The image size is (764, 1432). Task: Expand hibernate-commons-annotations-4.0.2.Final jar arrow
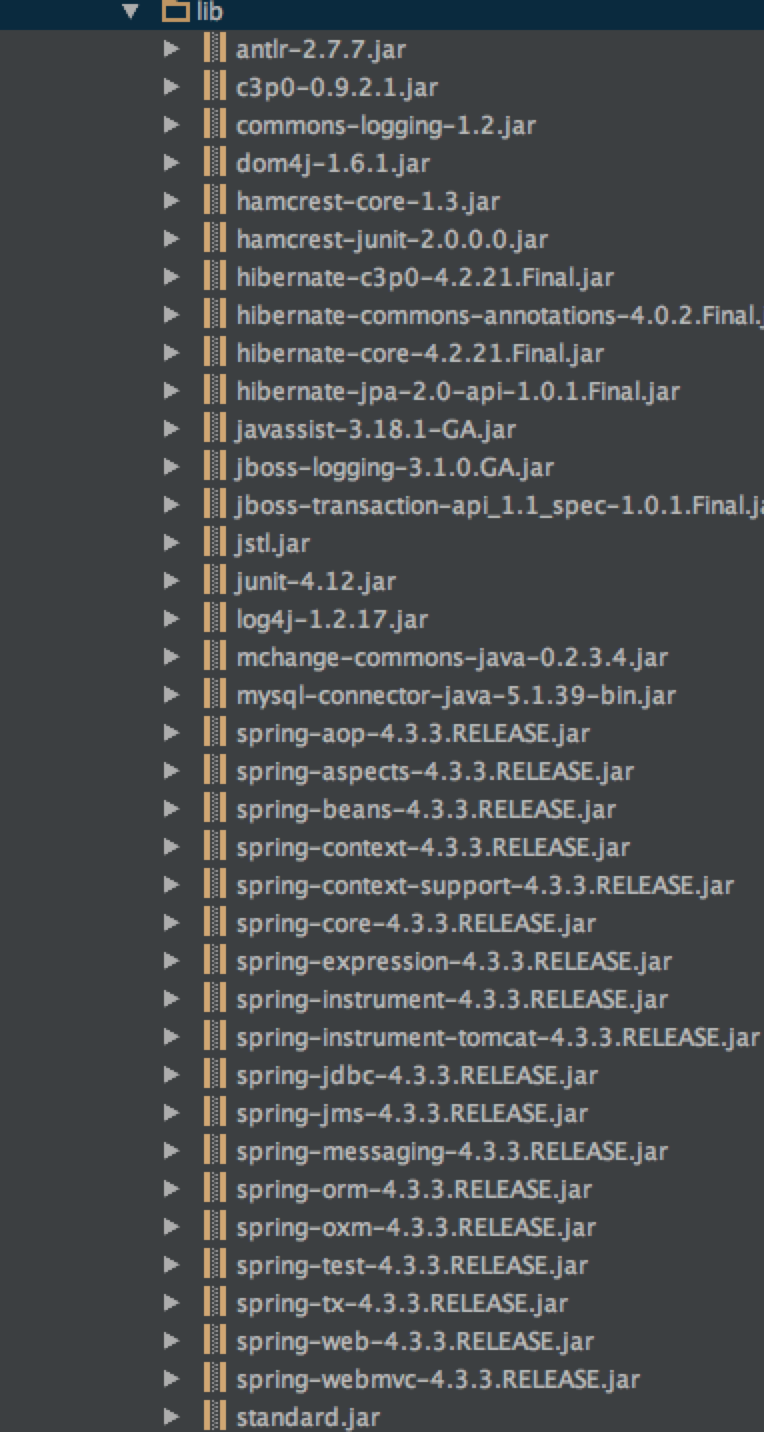(x=172, y=314)
